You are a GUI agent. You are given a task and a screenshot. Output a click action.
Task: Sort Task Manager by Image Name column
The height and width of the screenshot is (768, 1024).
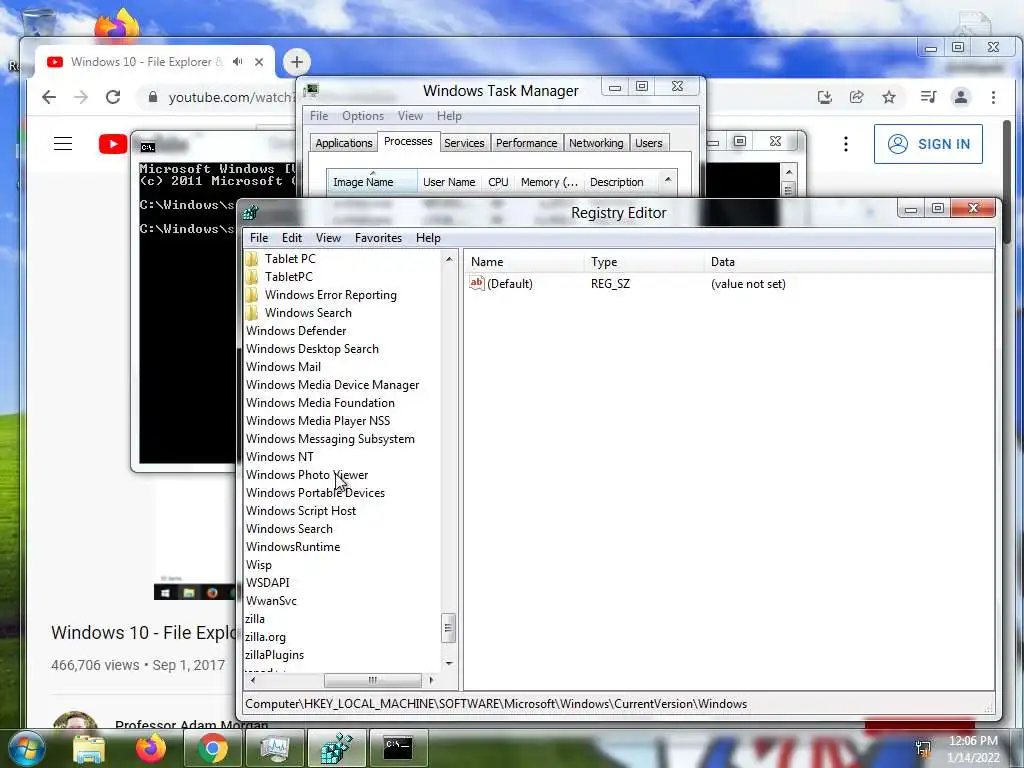(x=372, y=182)
